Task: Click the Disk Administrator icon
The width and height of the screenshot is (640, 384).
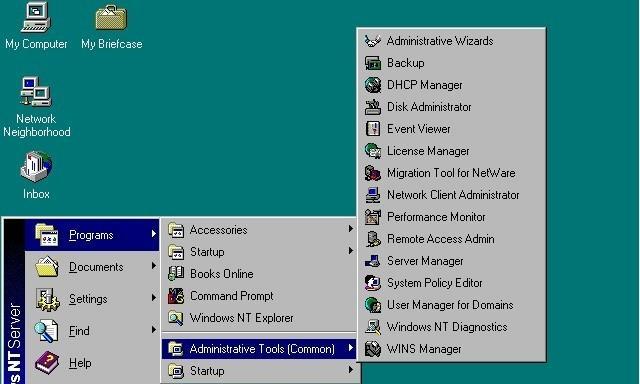Action: tap(373, 107)
